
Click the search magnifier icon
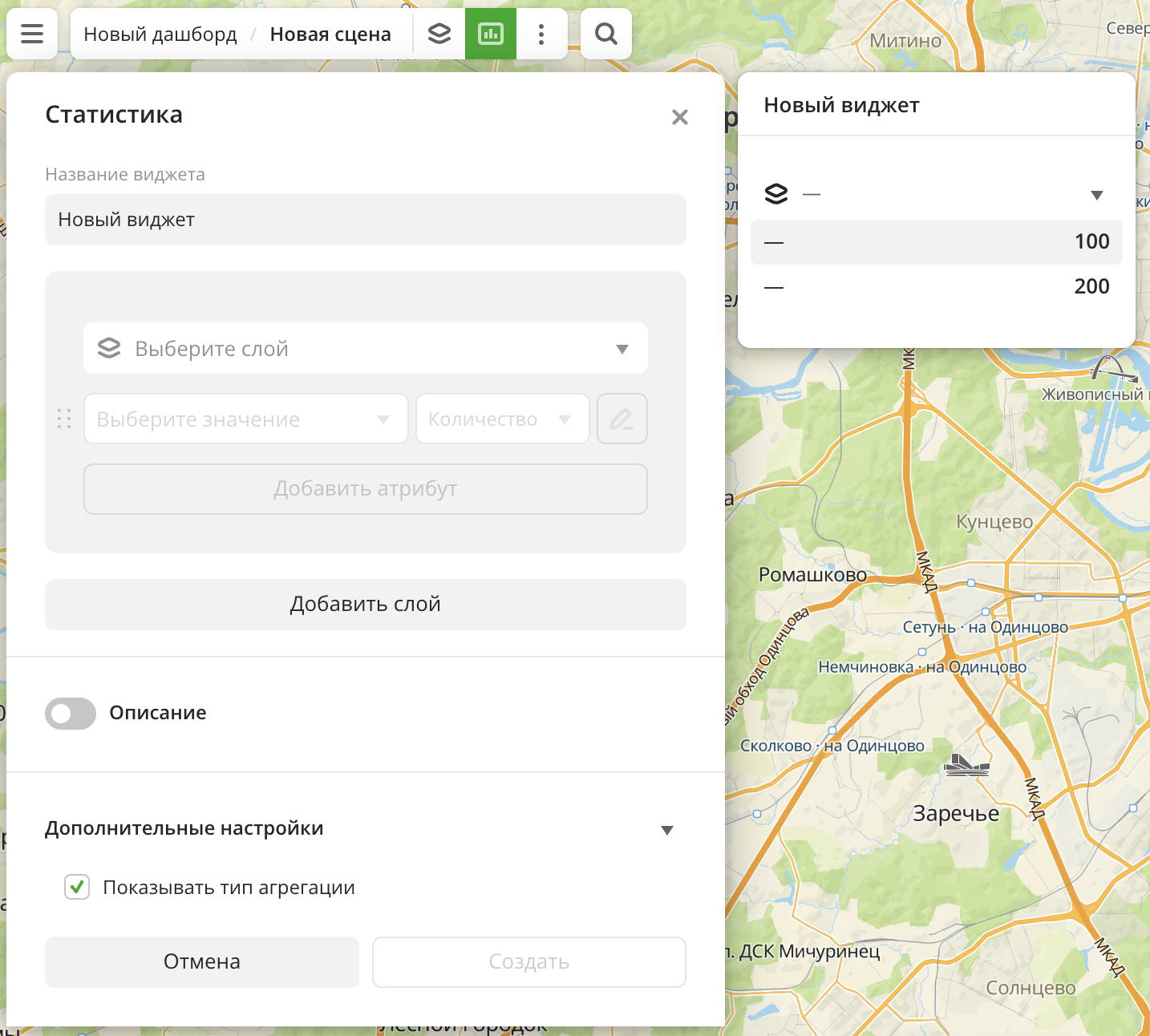[606, 34]
